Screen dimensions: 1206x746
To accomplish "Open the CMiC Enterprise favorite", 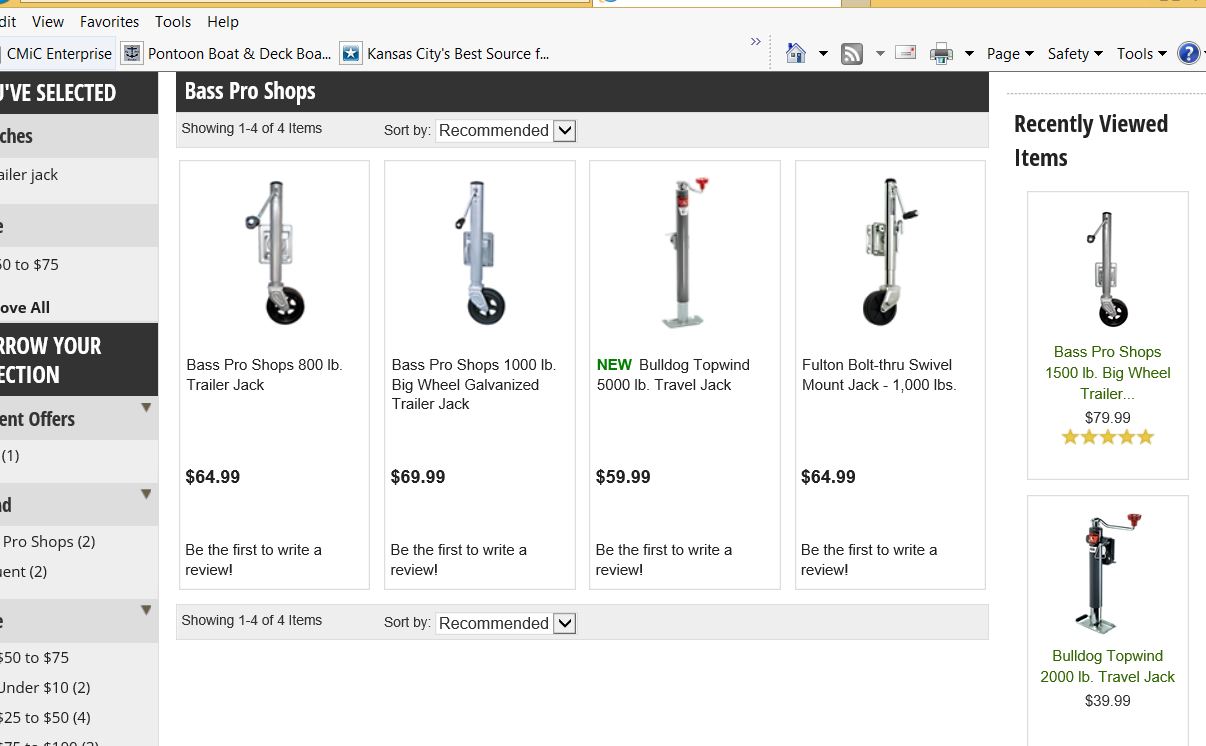I will coord(58,54).
